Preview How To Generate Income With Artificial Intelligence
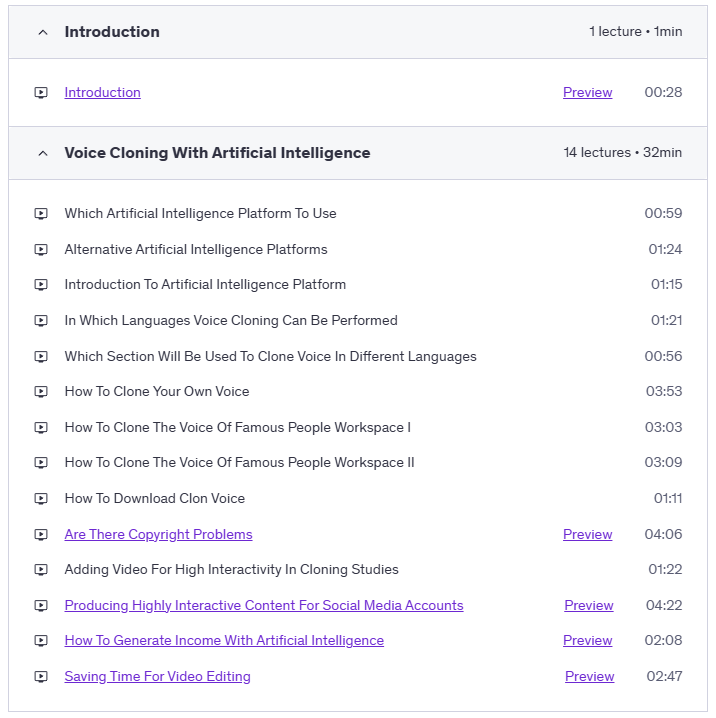Screen dimensions: 716x718 coord(587,641)
